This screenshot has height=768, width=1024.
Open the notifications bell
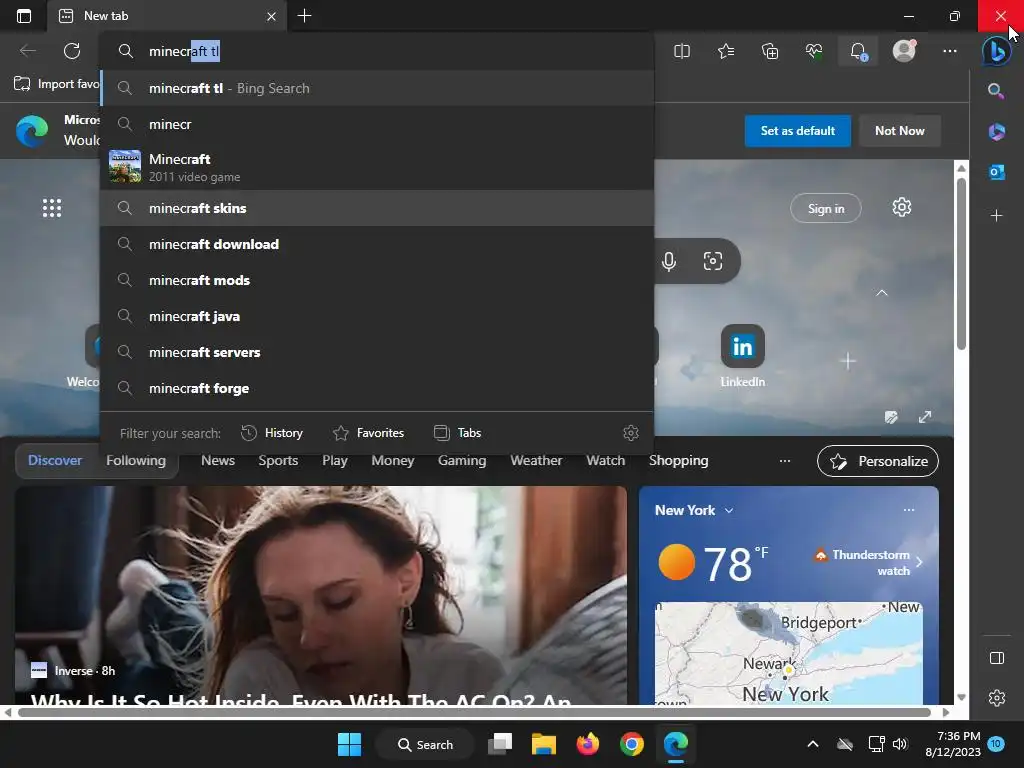coord(858,51)
